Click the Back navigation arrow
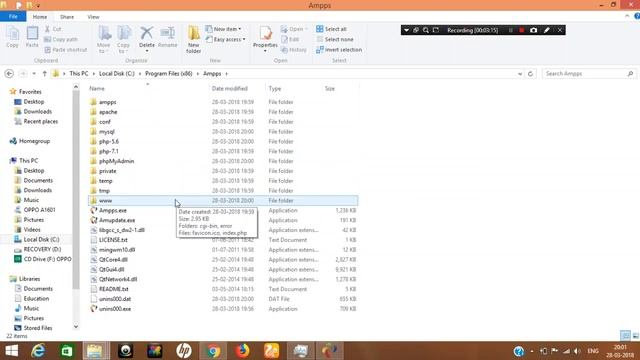640x360 pixels. pyautogui.click(x=9, y=73)
